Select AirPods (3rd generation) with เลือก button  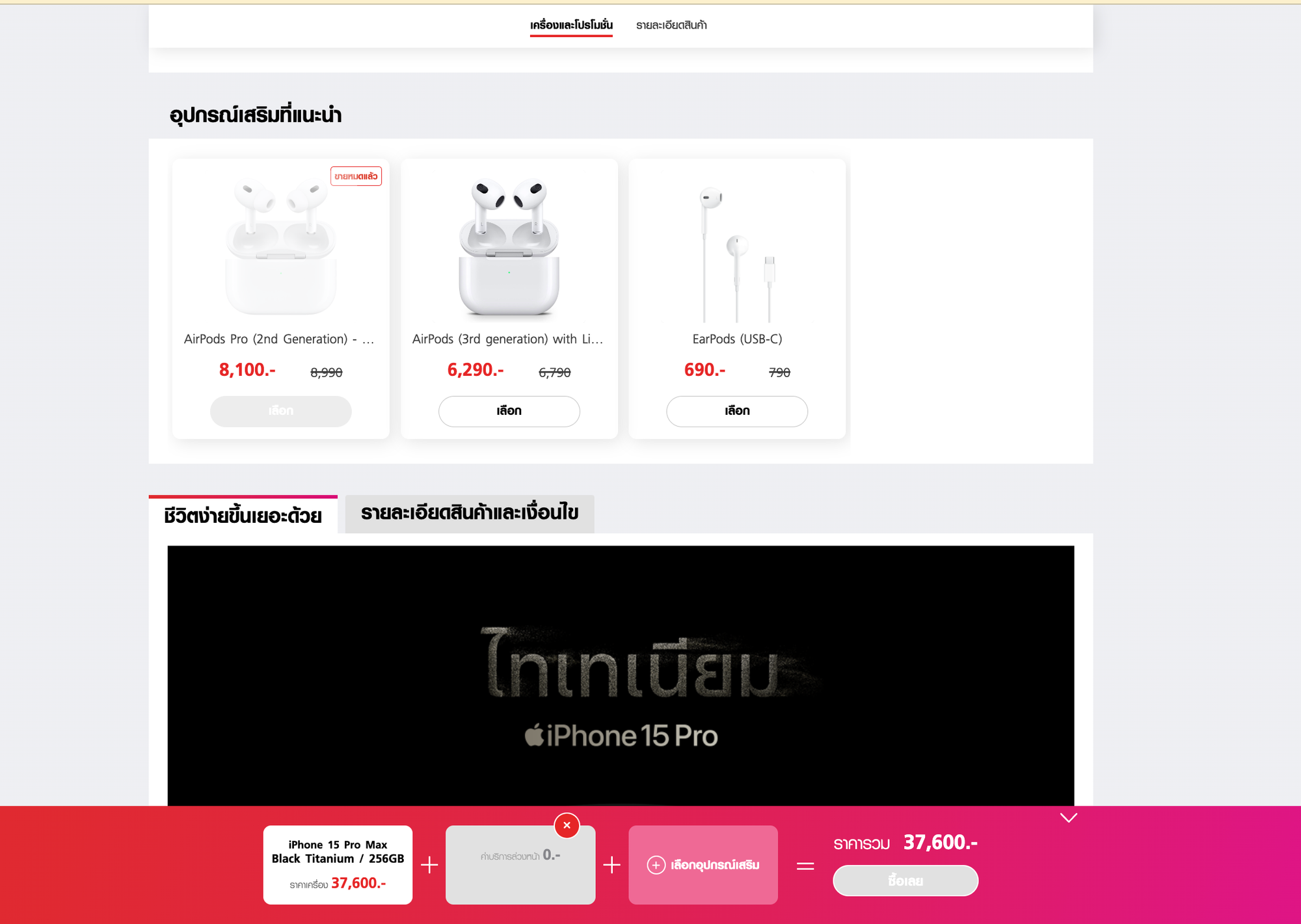(509, 411)
